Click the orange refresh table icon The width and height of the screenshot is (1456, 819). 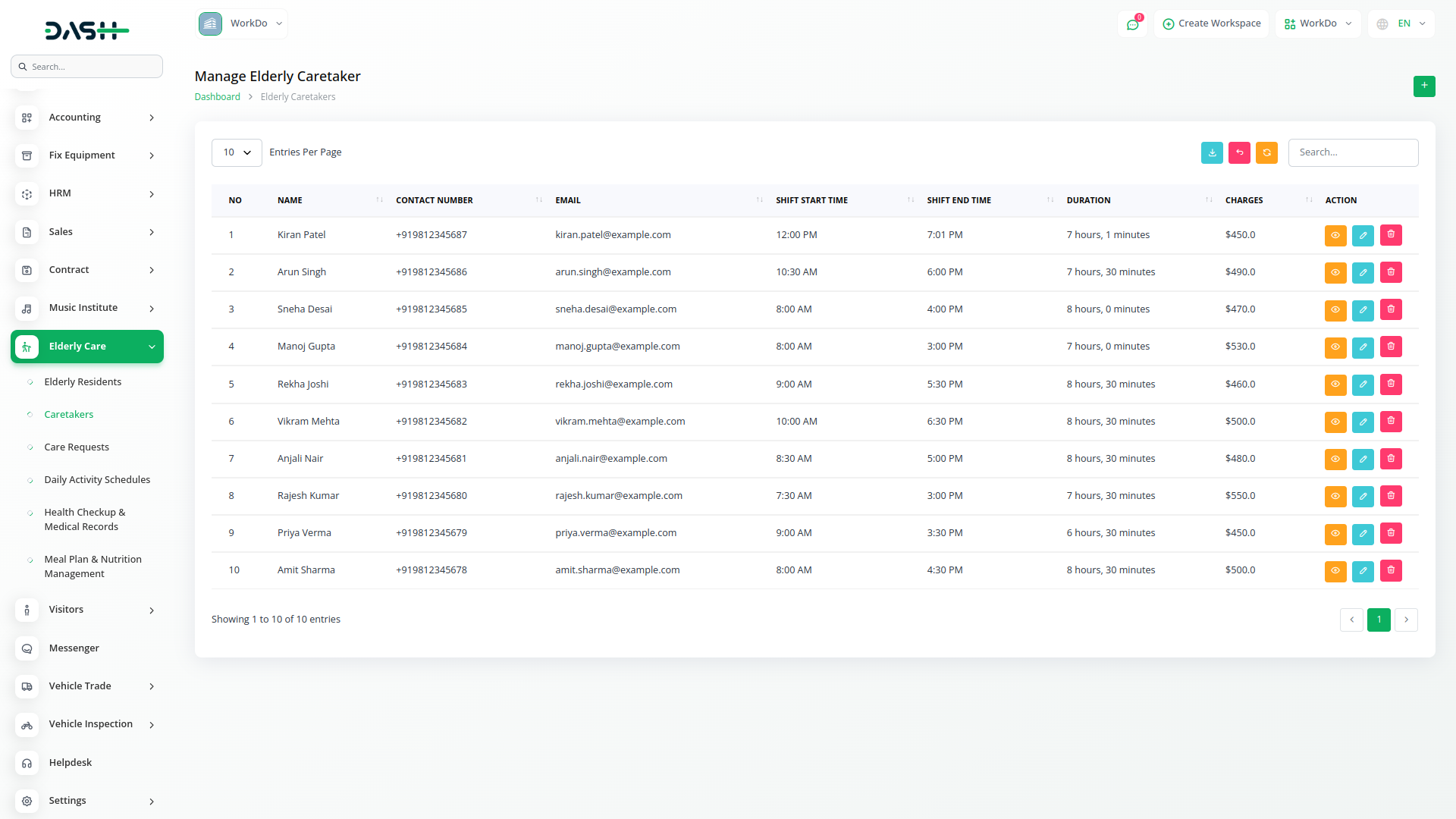[x=1266, y=152]
